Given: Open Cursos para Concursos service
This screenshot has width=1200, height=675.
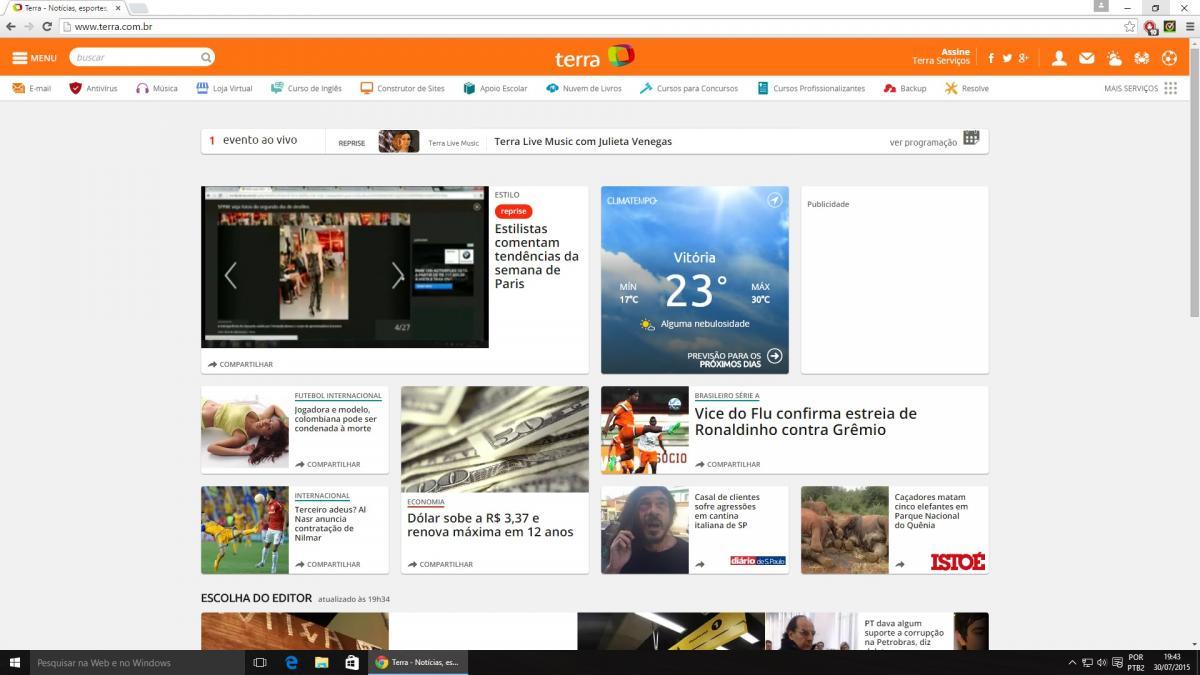Looking at the screenshot, I should (x=689, y=88).
